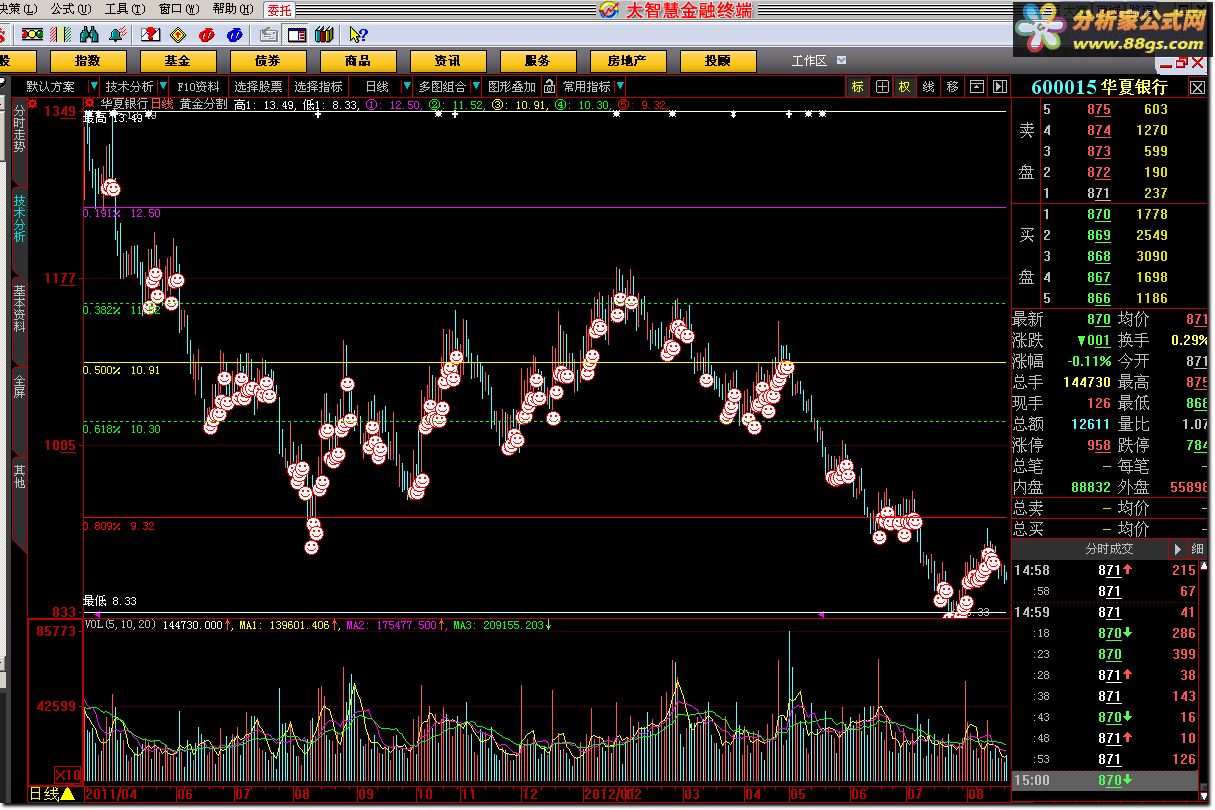The width and height of the screenshot is (1215, 810).
Task: Open the 窗口 menu
Action: (178, 9)
